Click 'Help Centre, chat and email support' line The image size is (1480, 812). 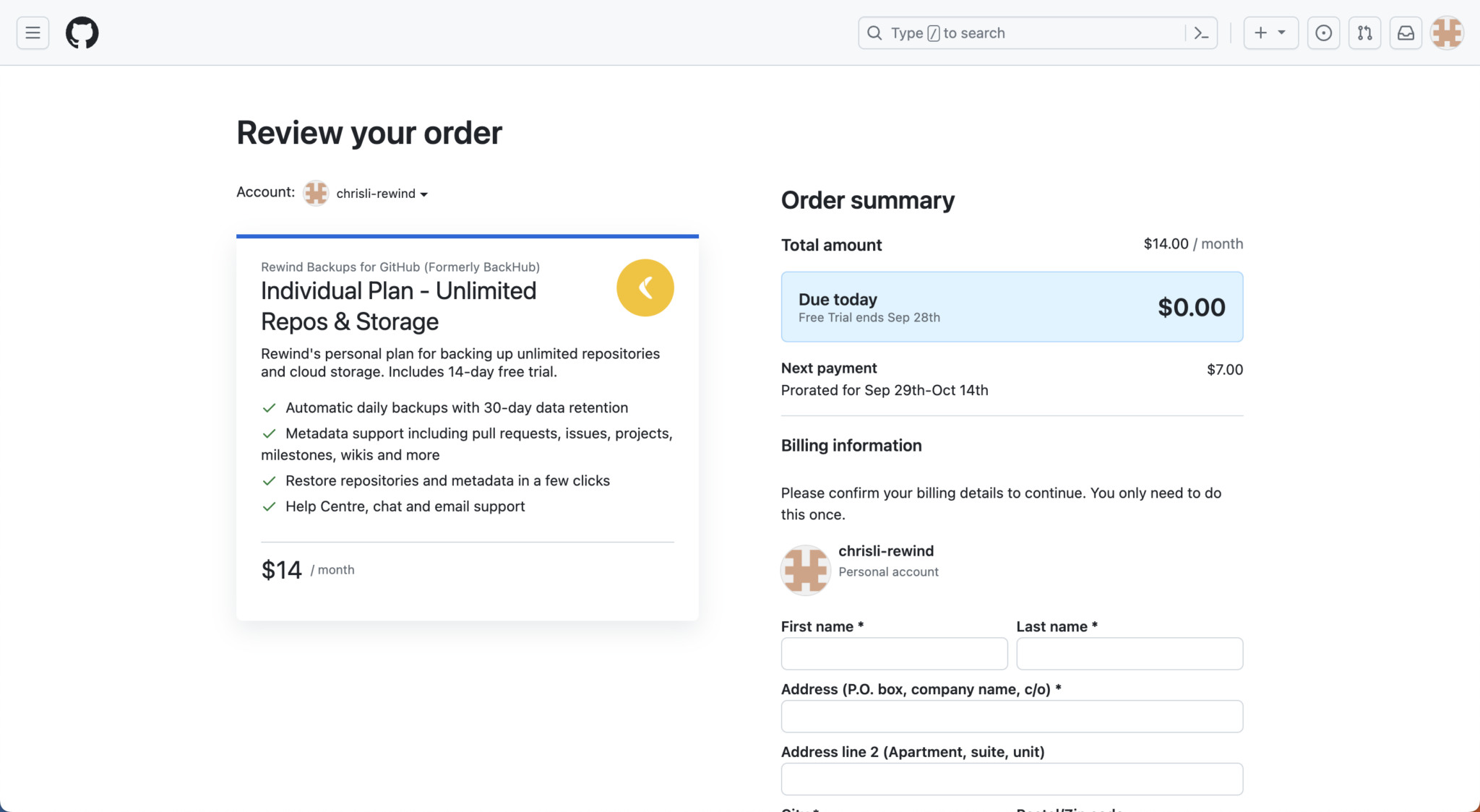coord(393,506)
